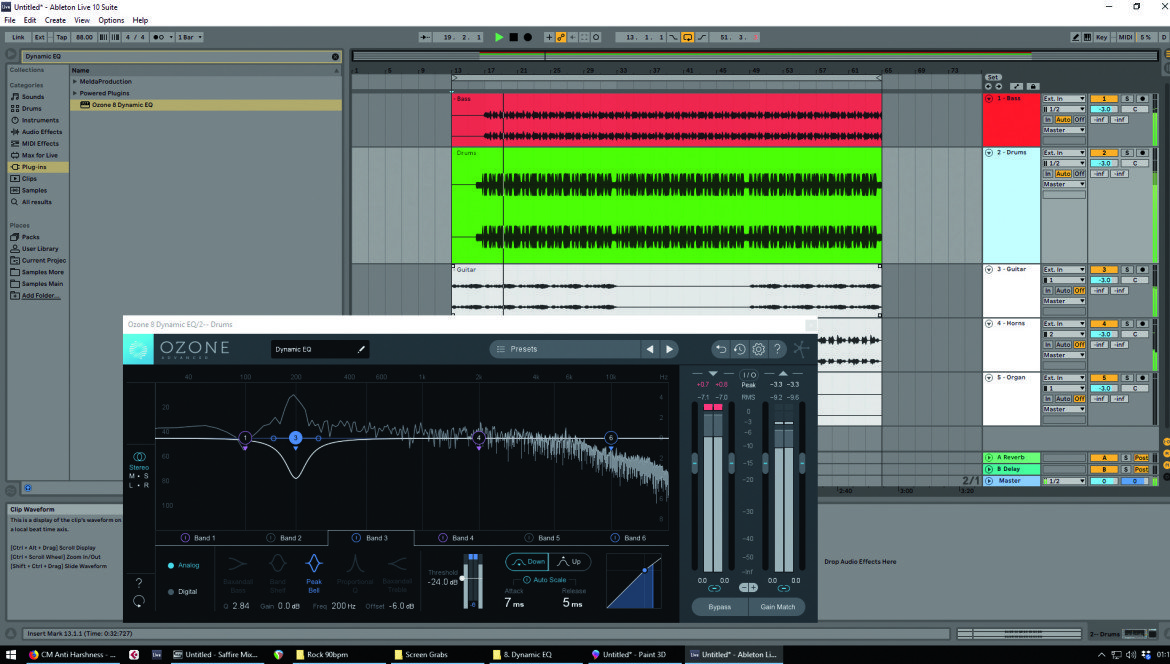Rename the Dynamic EQ preset with the pencil

(x=361, y=349)
